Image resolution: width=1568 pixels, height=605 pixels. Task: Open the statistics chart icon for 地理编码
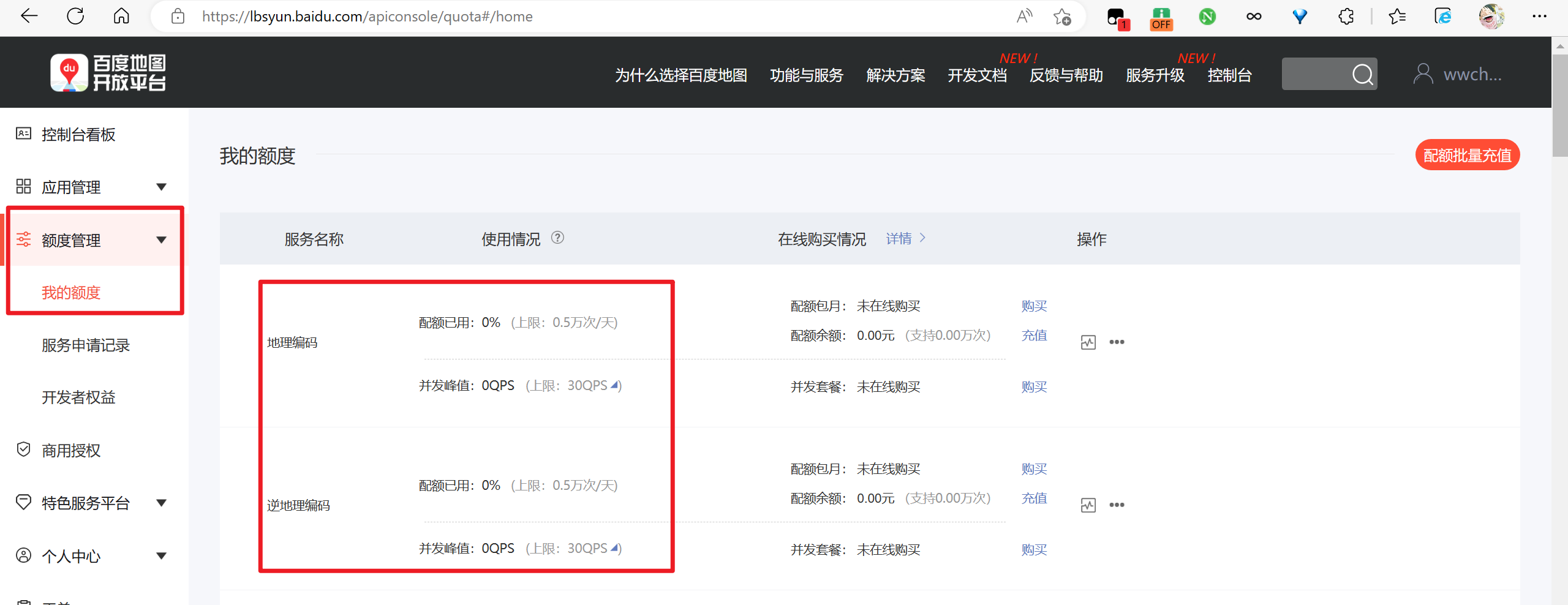[x=1088, y=342]
